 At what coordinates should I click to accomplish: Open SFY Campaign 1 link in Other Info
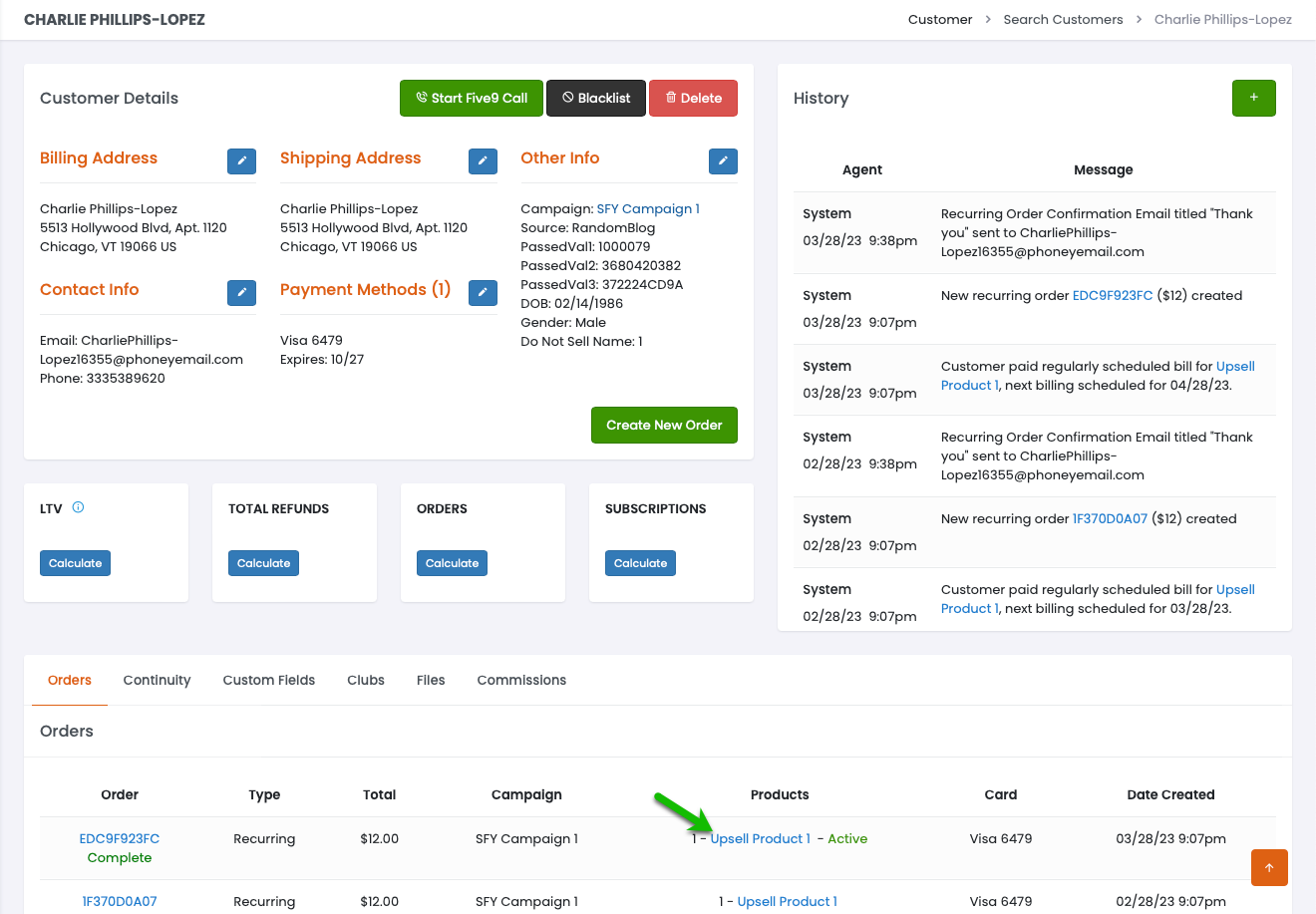tap(648, 208)
